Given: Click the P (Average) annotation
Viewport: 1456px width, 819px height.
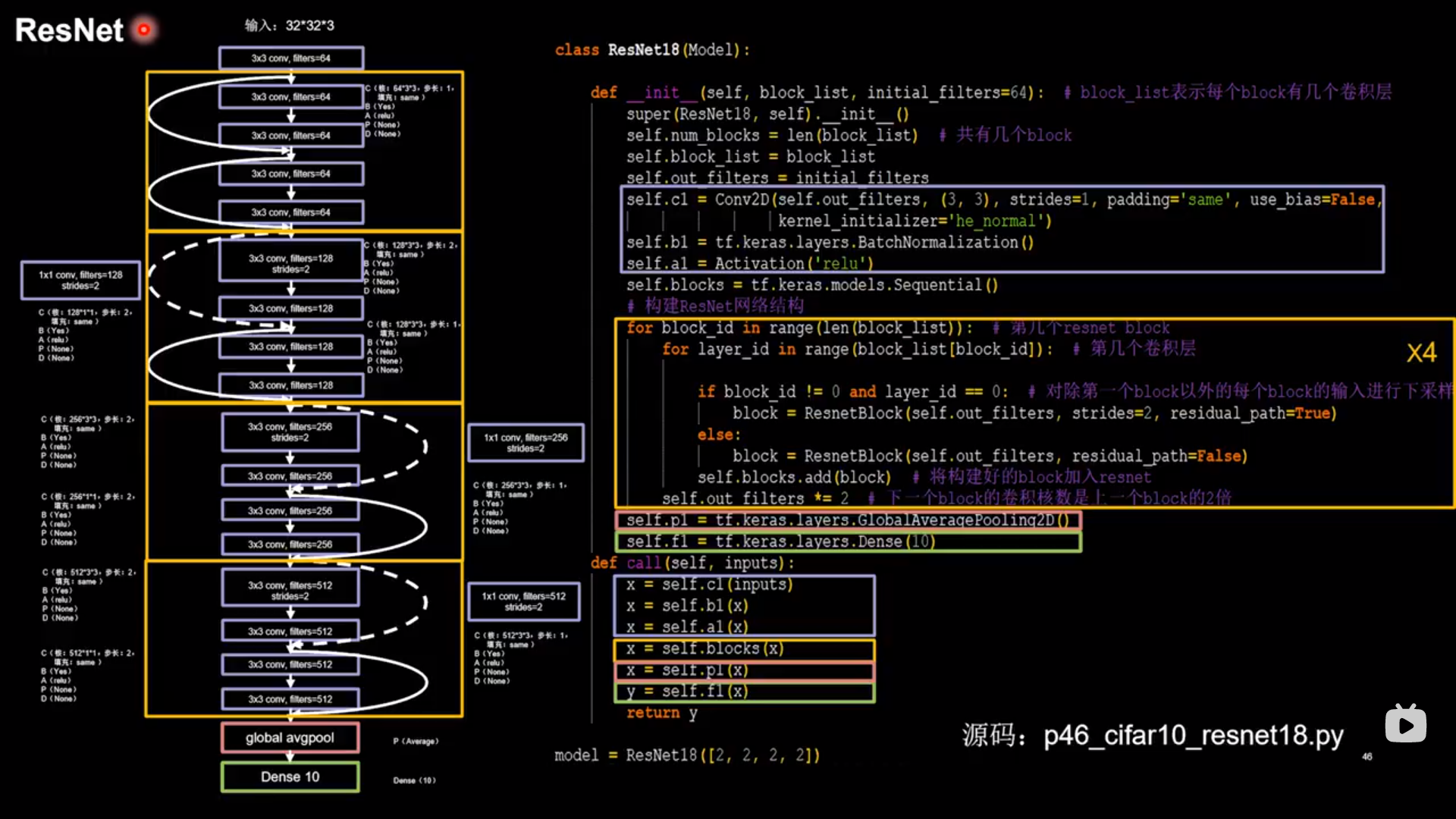Looking at the screenshot, I should pos(416,742).
